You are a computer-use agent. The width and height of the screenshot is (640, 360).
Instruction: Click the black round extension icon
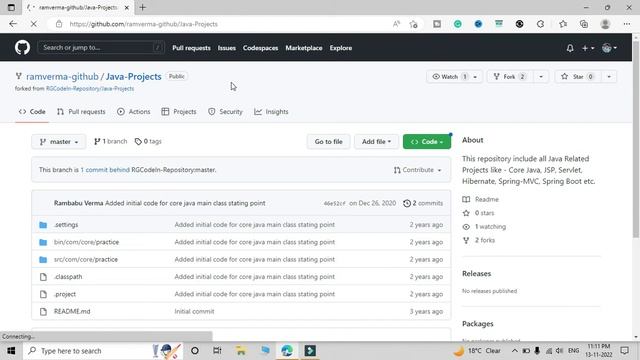point(519,24)
